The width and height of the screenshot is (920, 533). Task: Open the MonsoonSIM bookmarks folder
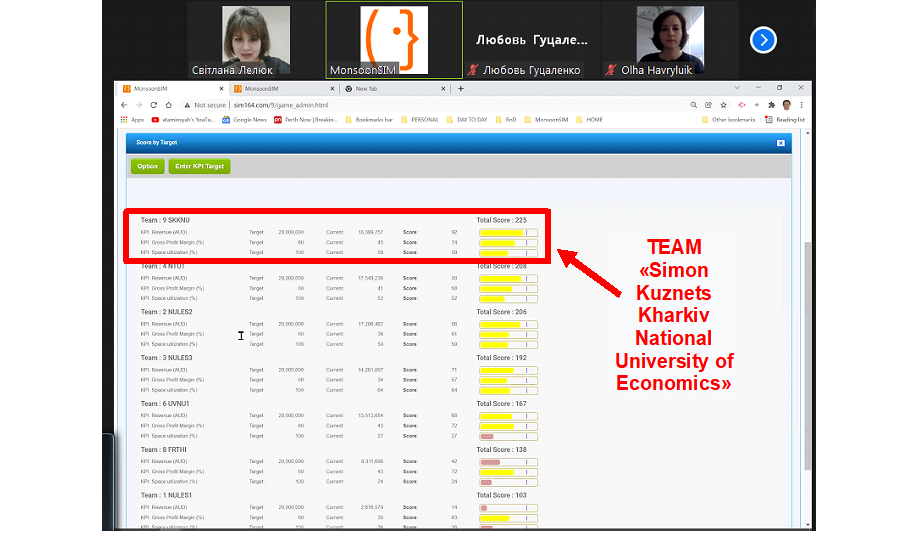click(x=546, y=120)
